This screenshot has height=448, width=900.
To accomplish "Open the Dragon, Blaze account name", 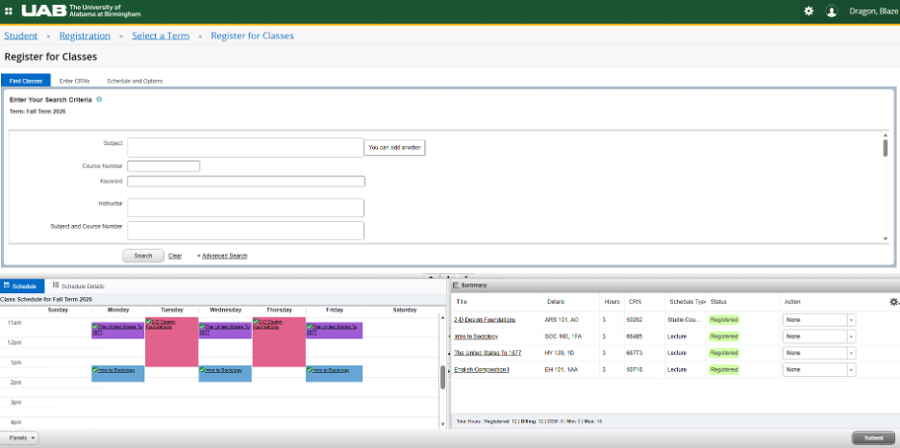I will coord(874,11).
